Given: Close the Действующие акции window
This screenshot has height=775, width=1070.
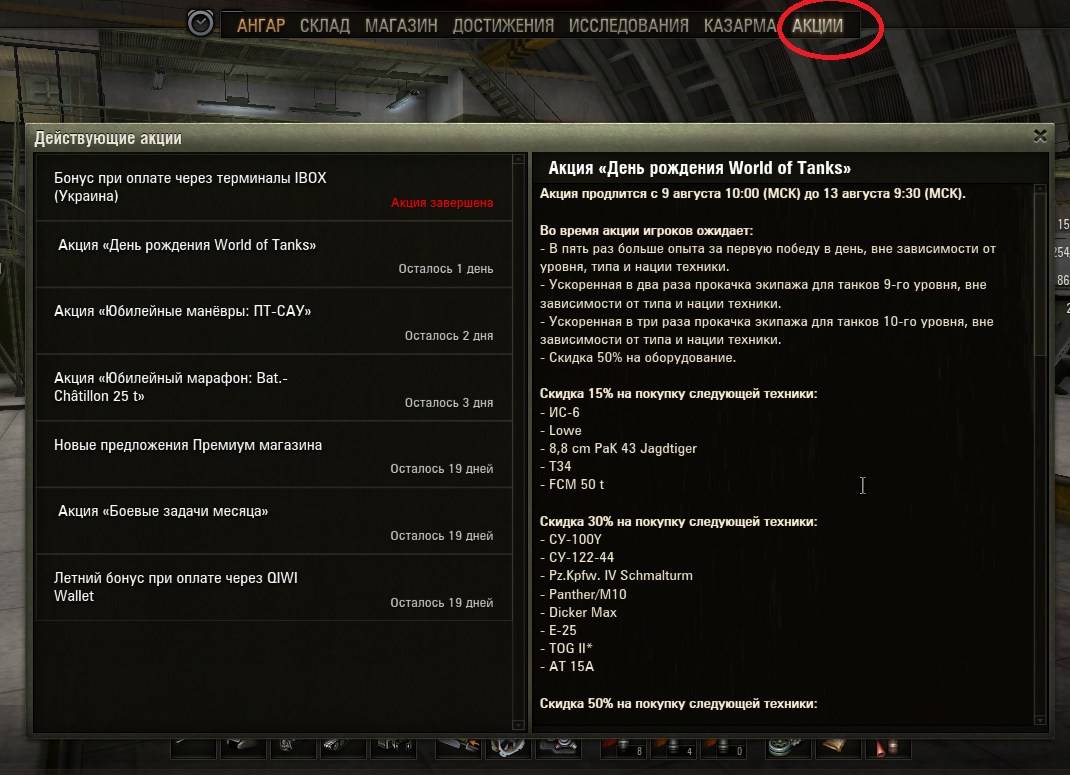Looking at the screenshot, I should click(x=1040, y=136).
